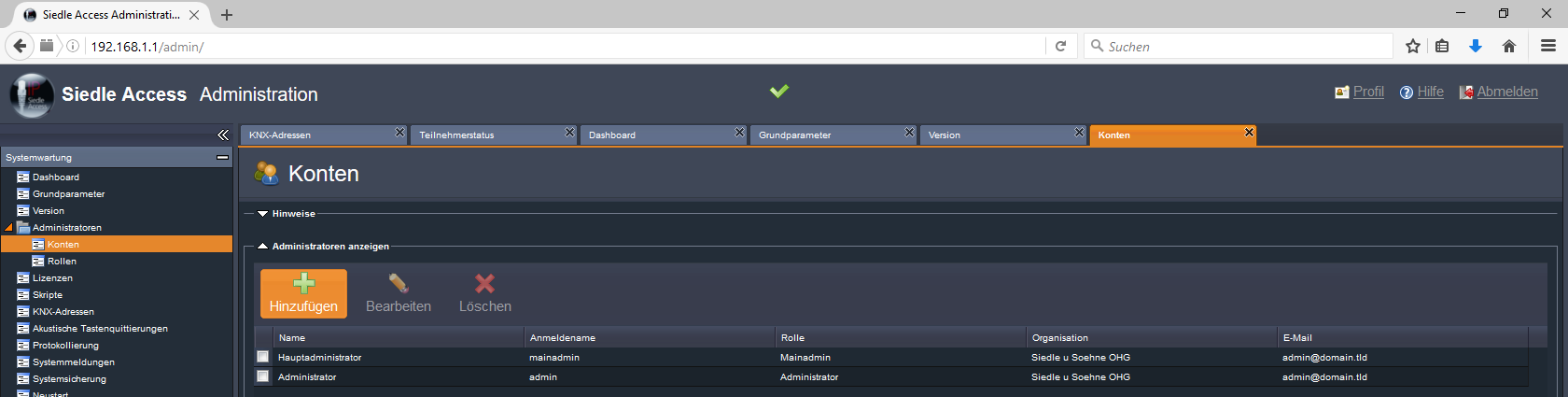
Task: Click the Abmelden logout link
Action: 1507,92
